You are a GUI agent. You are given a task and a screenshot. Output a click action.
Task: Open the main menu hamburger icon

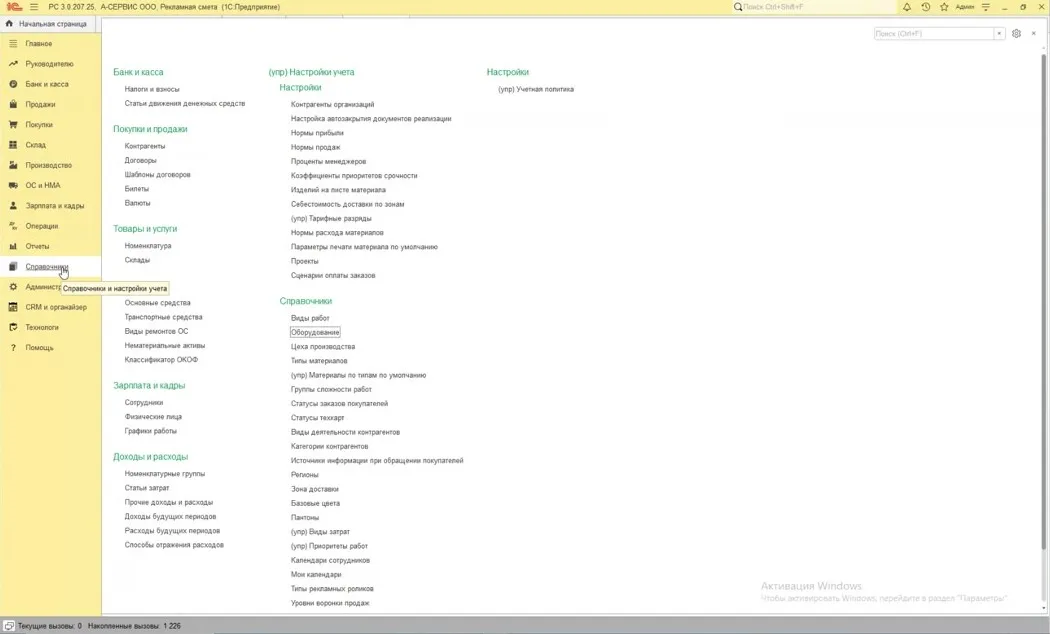point(33,7)
